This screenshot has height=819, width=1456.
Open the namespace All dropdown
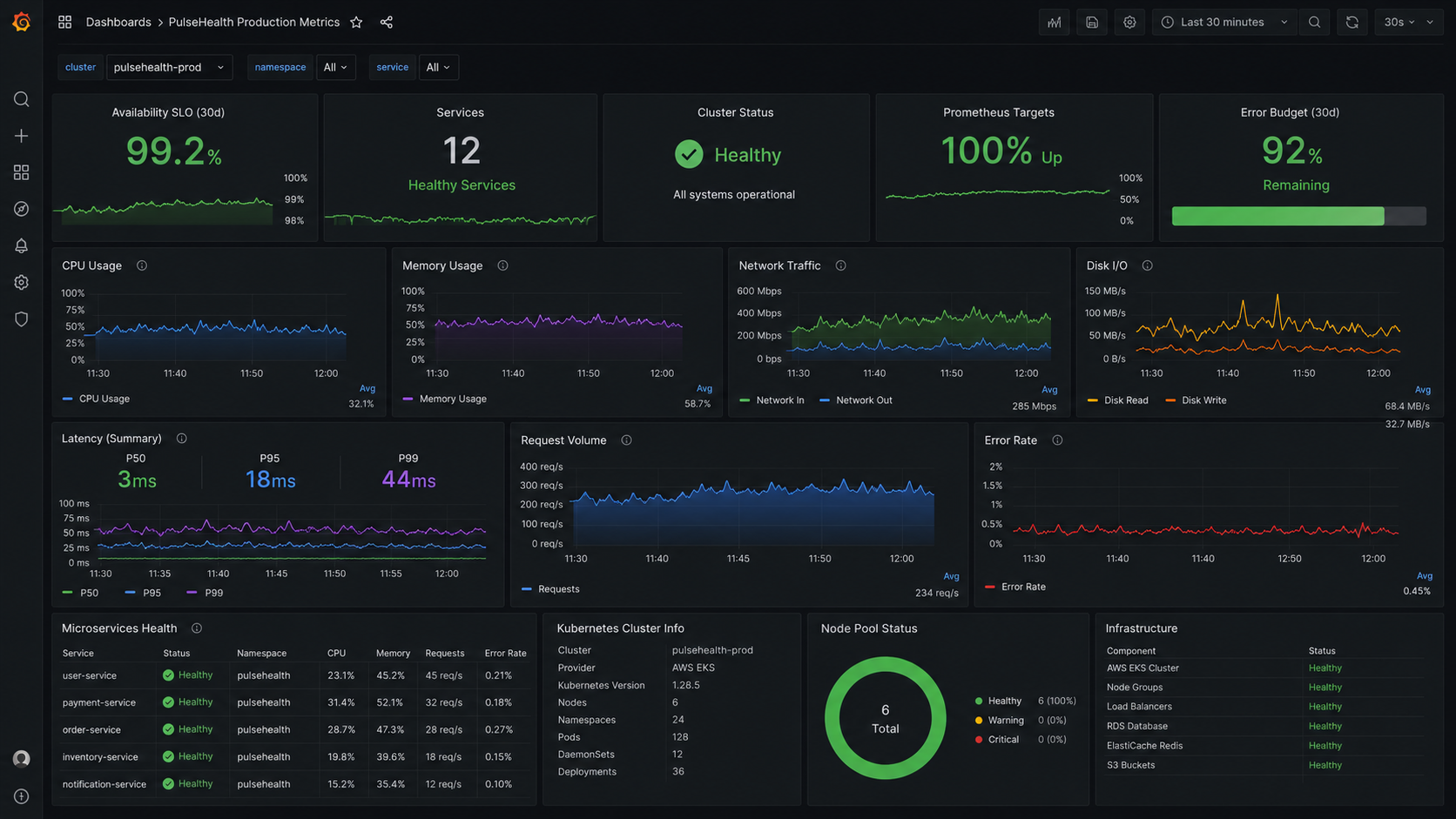pos(336,67)
